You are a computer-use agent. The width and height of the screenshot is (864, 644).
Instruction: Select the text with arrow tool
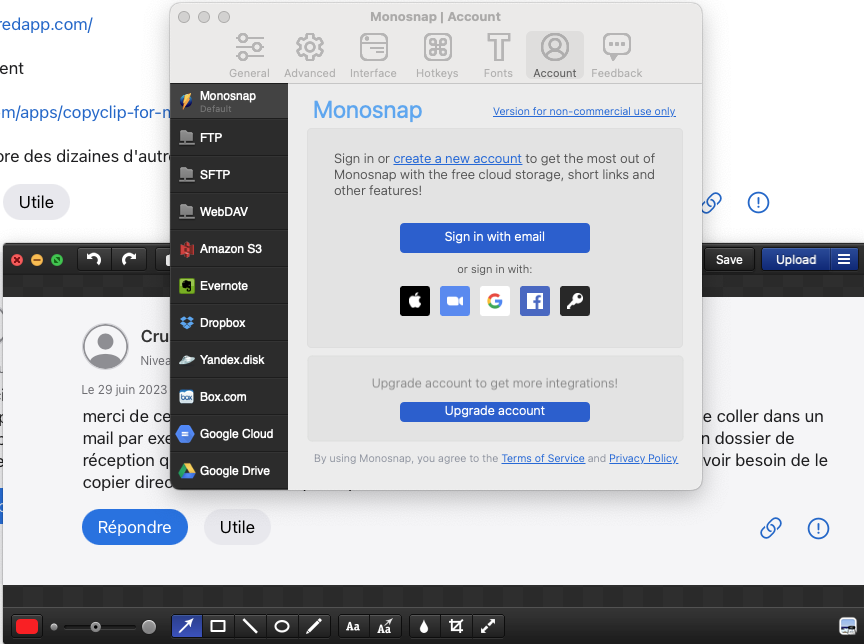385,626
